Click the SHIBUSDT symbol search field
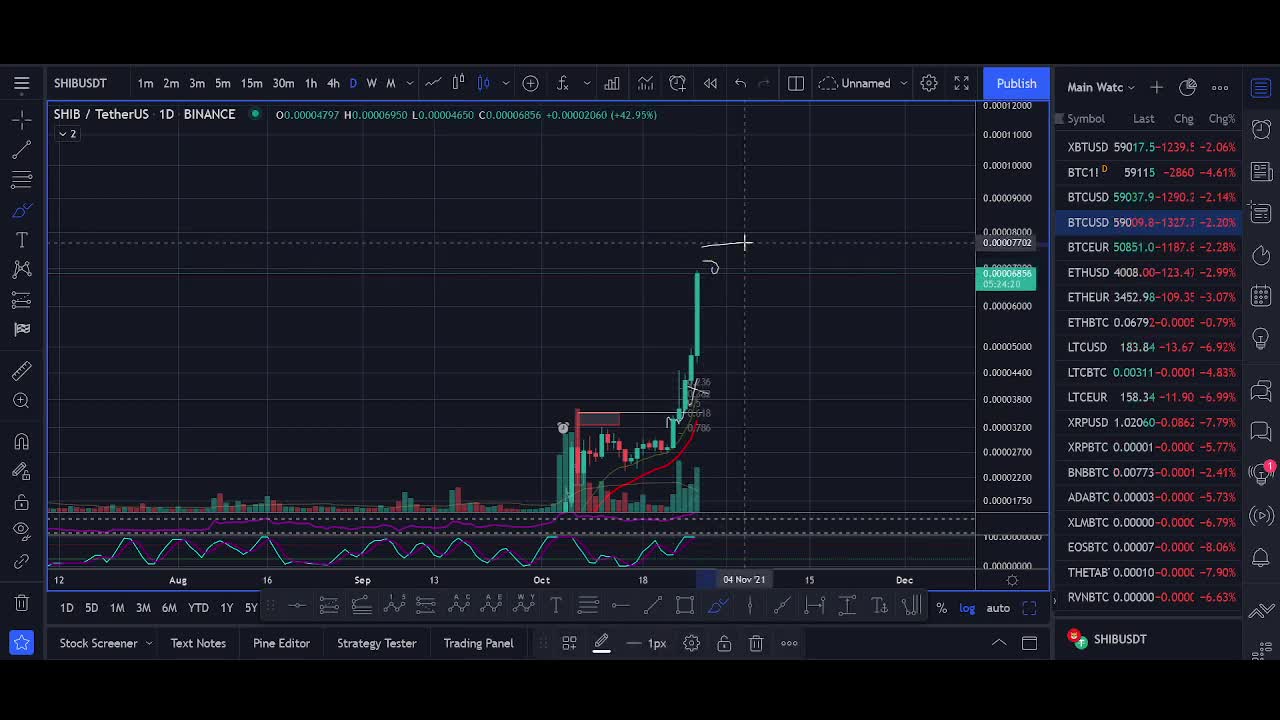This screenshot has width=1280, height=720. (80, 83)
